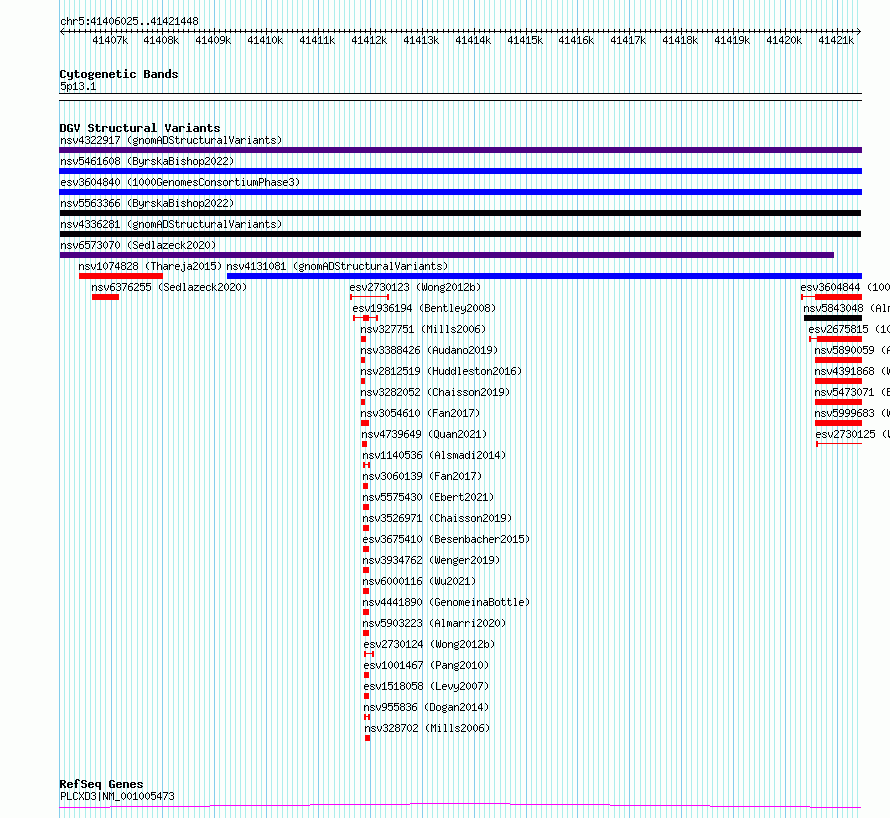Screen dimensions: 890x818
Task: Open nsv5999683 variant label
Action: pyautogui.click(x=852, y=413)
